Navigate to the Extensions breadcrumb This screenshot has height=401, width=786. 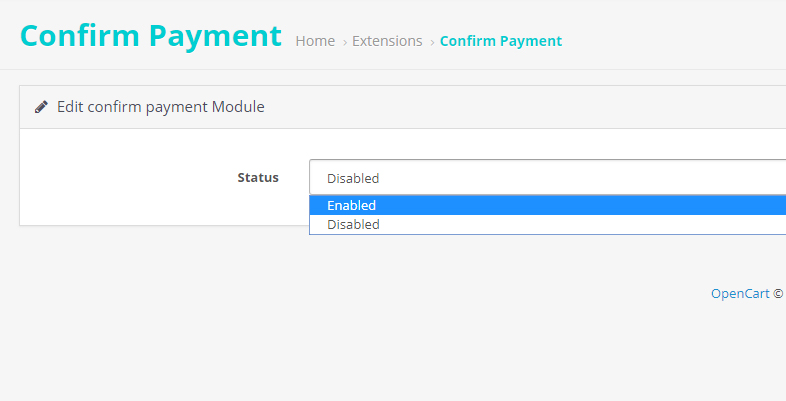(387, 41)
